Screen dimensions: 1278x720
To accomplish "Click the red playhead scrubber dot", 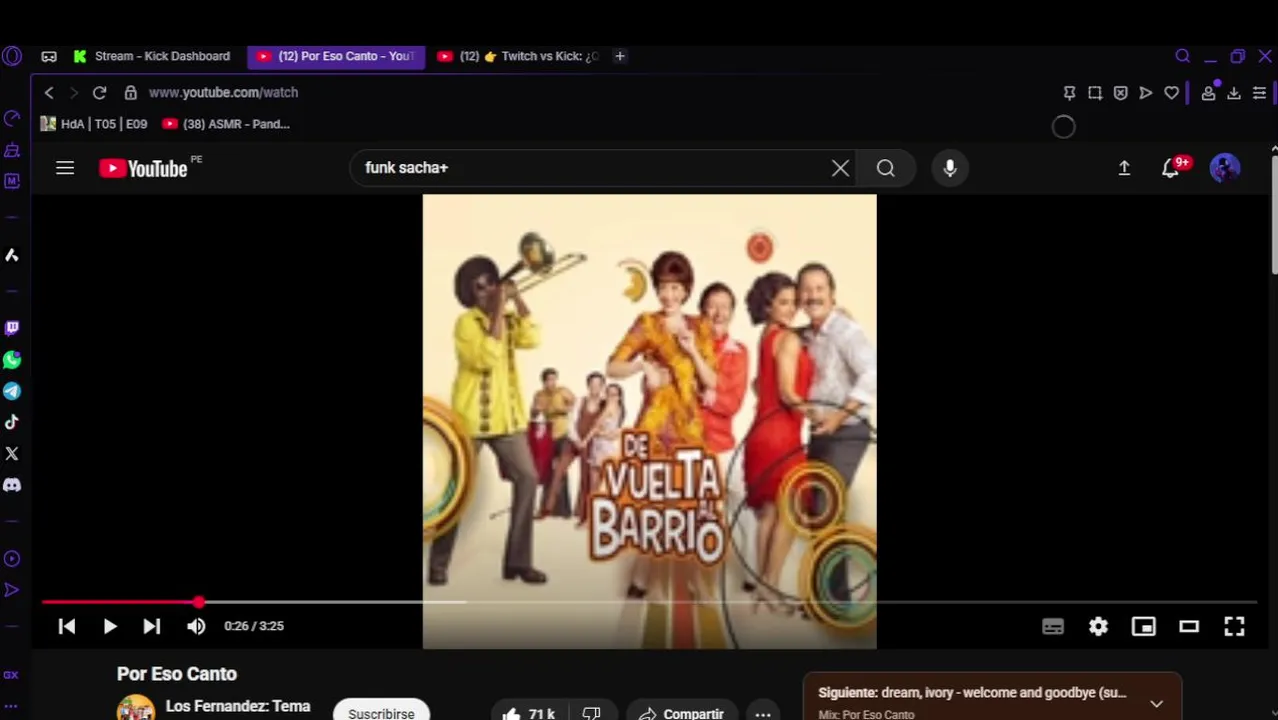I will pos(199,602).
